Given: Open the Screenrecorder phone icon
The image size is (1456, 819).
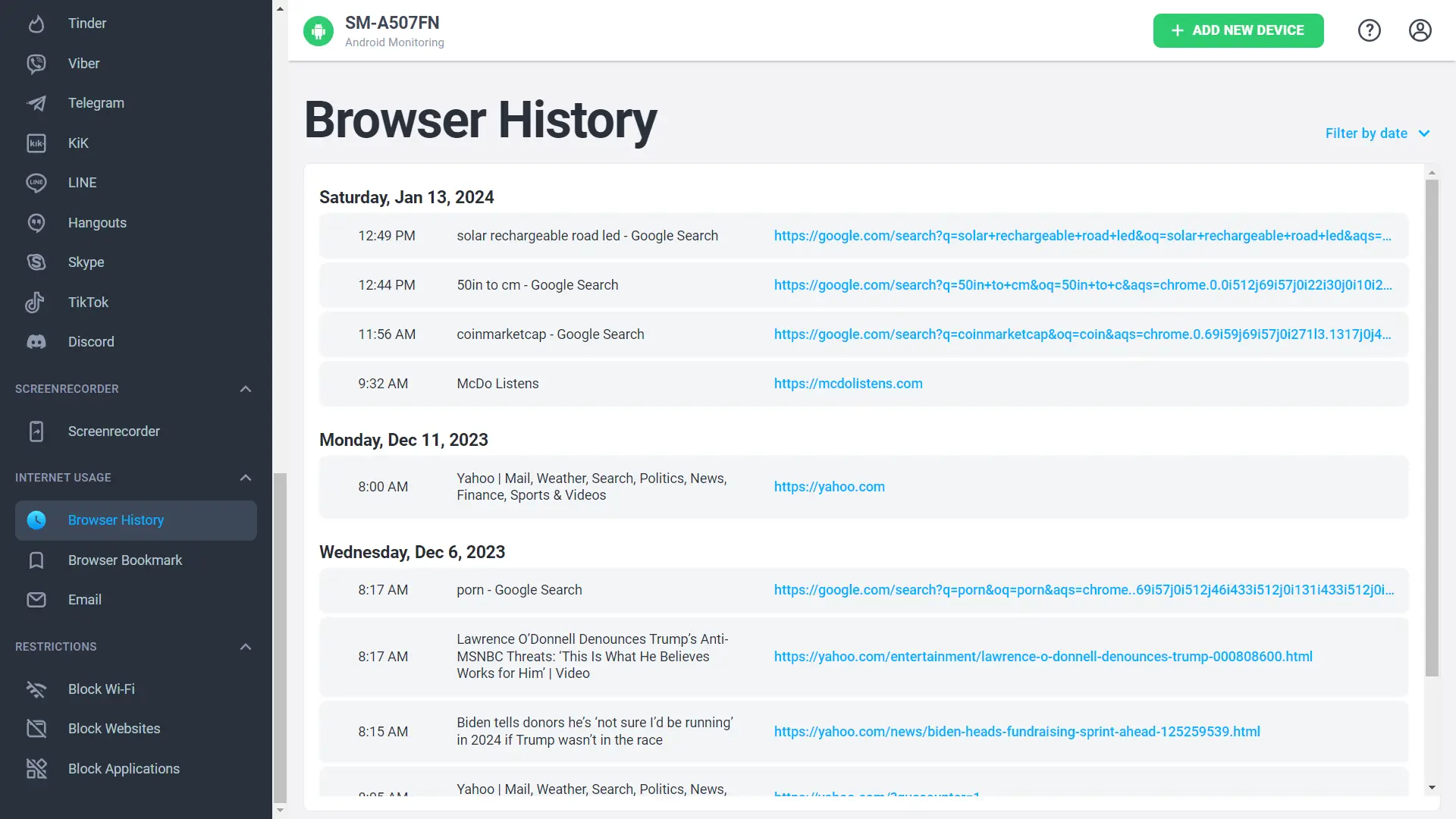Looking at the screenshot, I should pos(36,431).
